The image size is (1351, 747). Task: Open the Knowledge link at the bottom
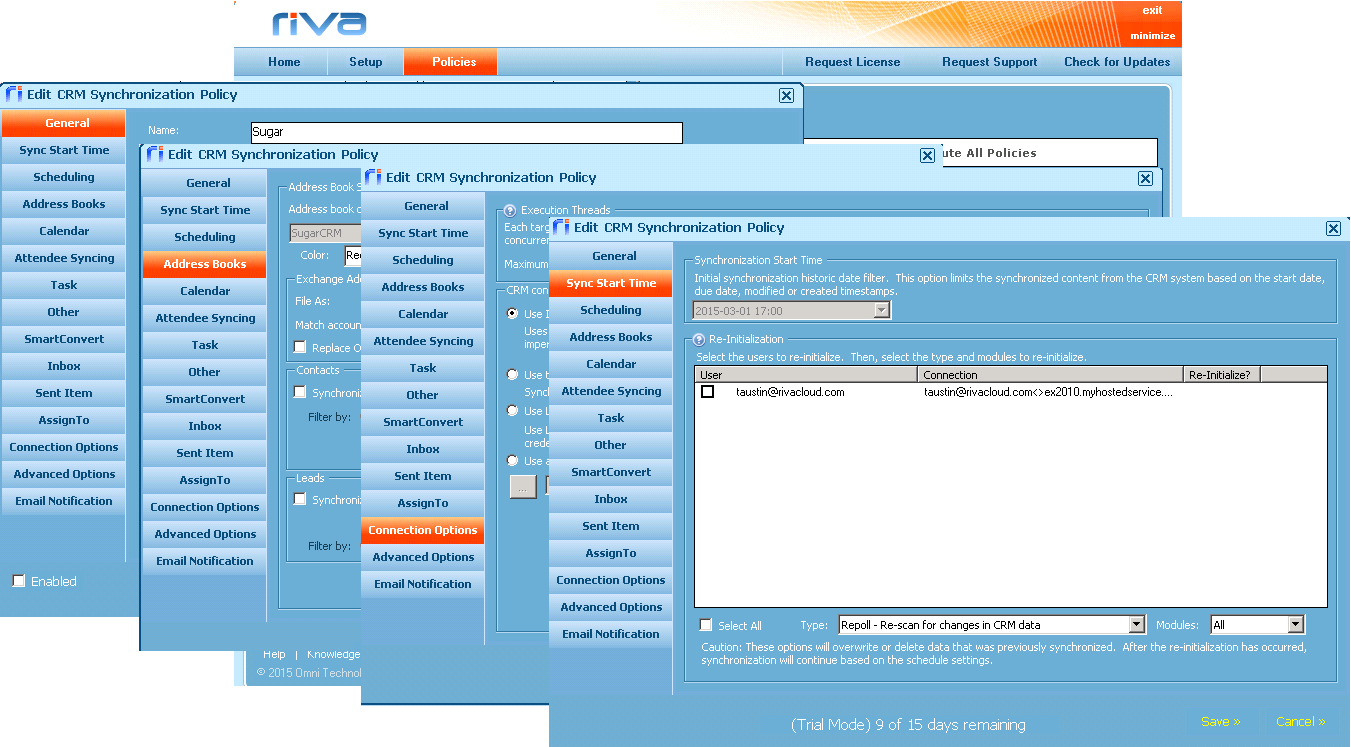pos(332,654)
